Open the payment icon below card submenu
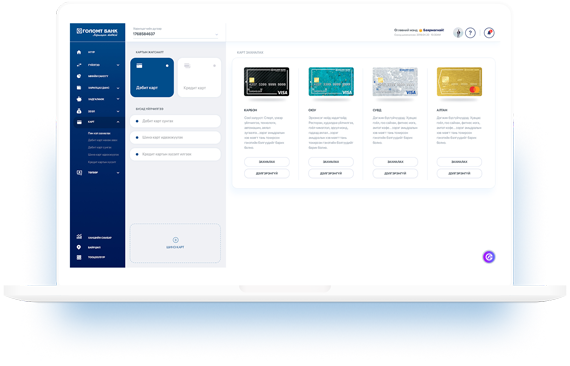This screenshot has width=570, height=366. point(79,172)
